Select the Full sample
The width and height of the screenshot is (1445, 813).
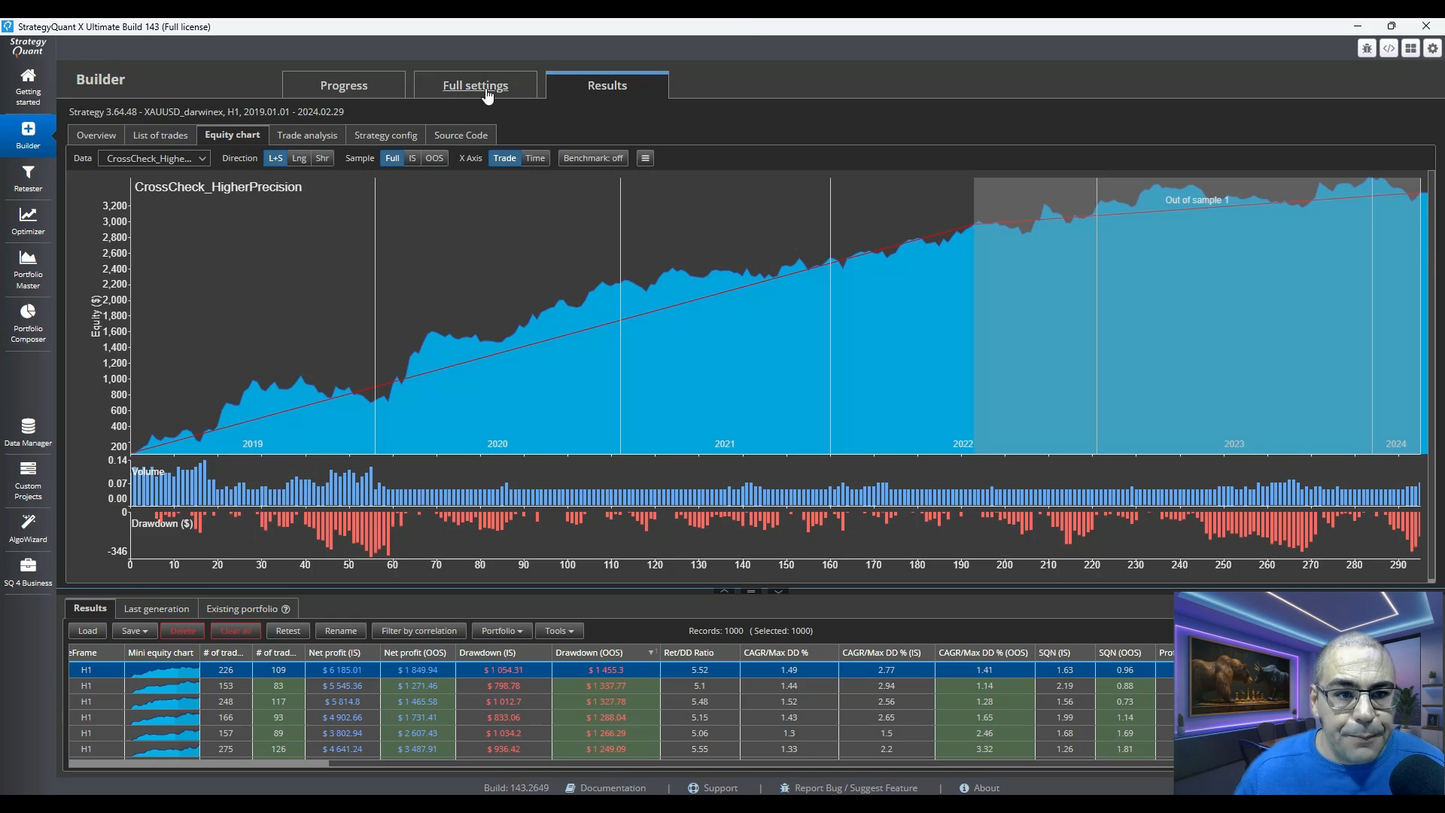coord(392,158)
